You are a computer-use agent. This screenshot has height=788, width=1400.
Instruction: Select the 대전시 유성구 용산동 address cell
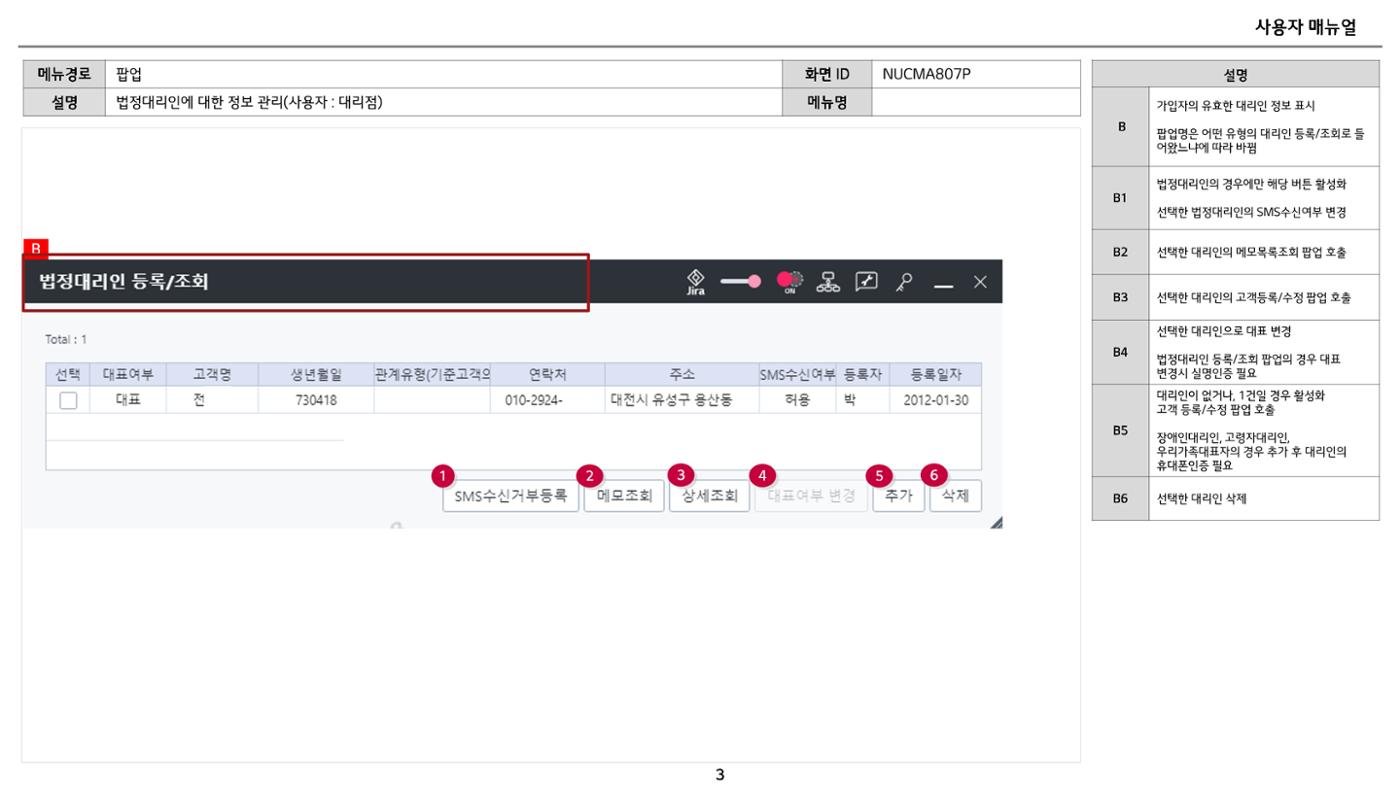[682, 400]
